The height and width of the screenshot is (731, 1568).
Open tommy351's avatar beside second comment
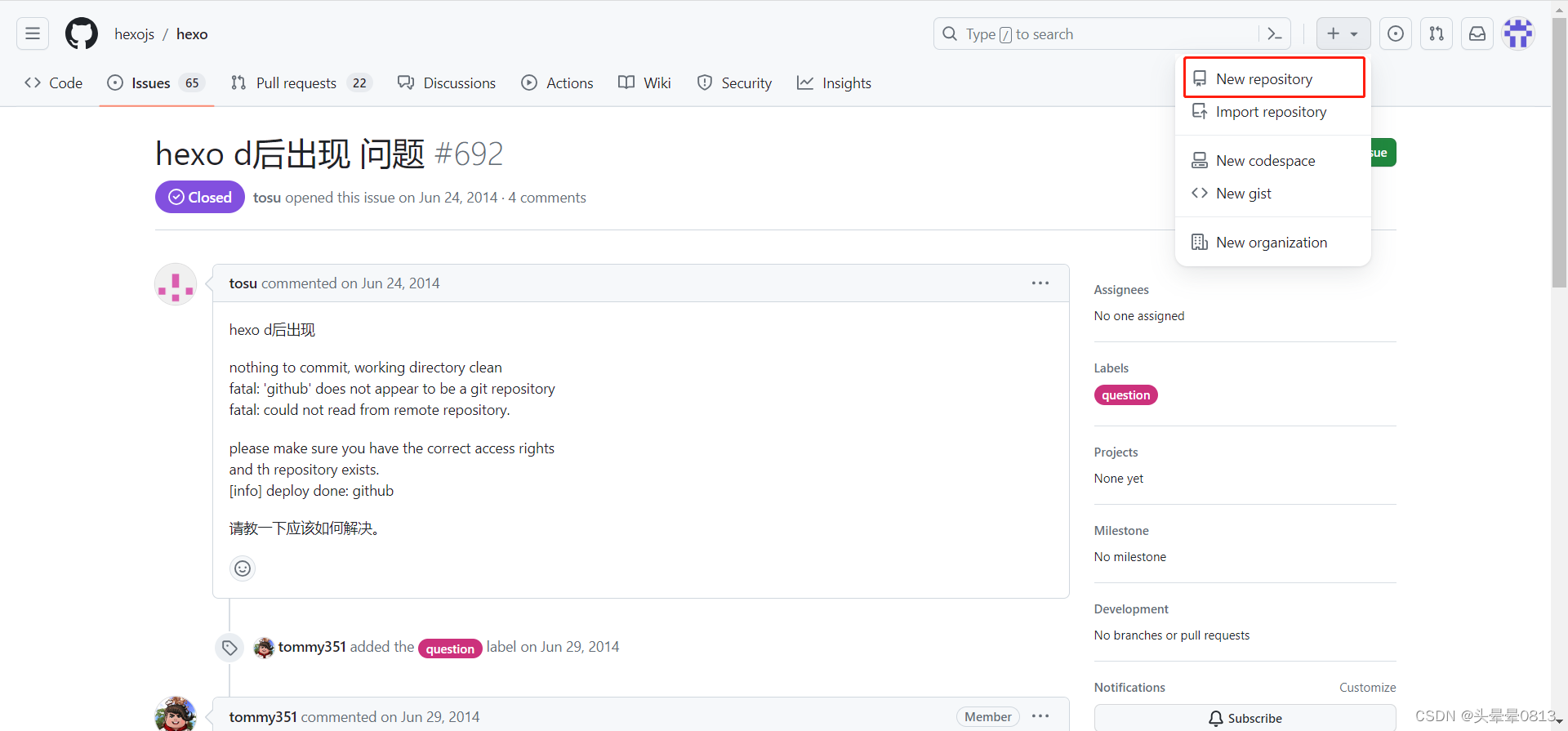[x=176, y=714]
